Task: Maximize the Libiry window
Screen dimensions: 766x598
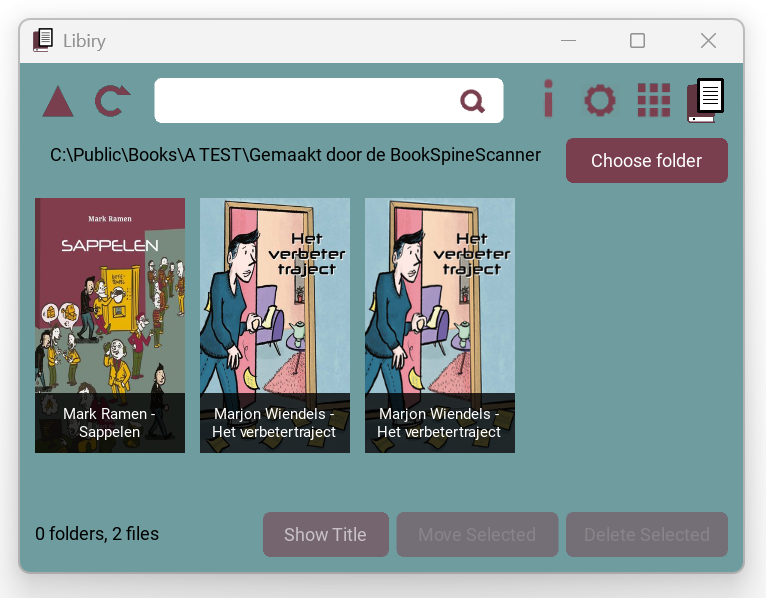Action: [637, 41]
